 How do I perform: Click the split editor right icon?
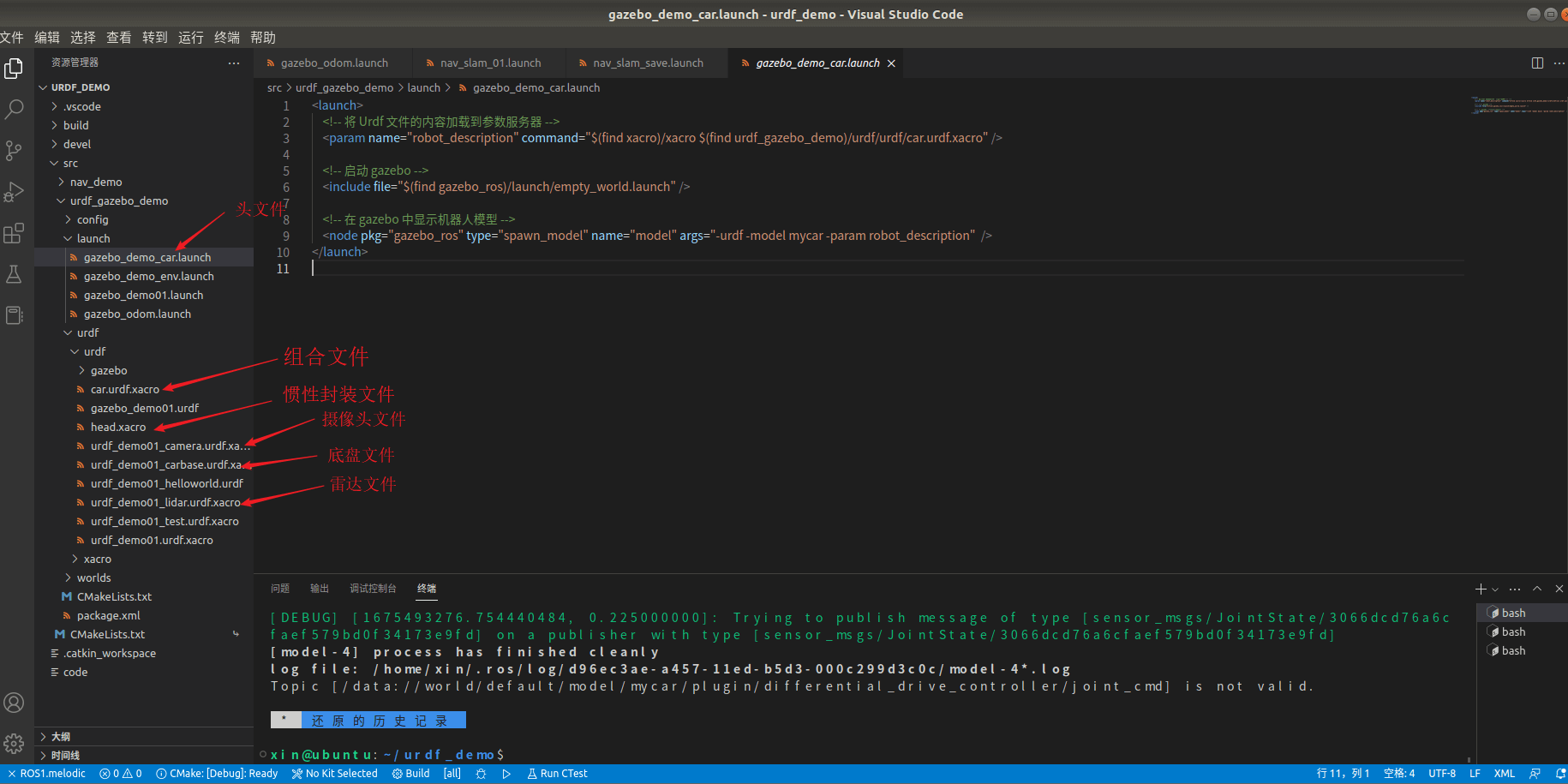[1537, 63]
